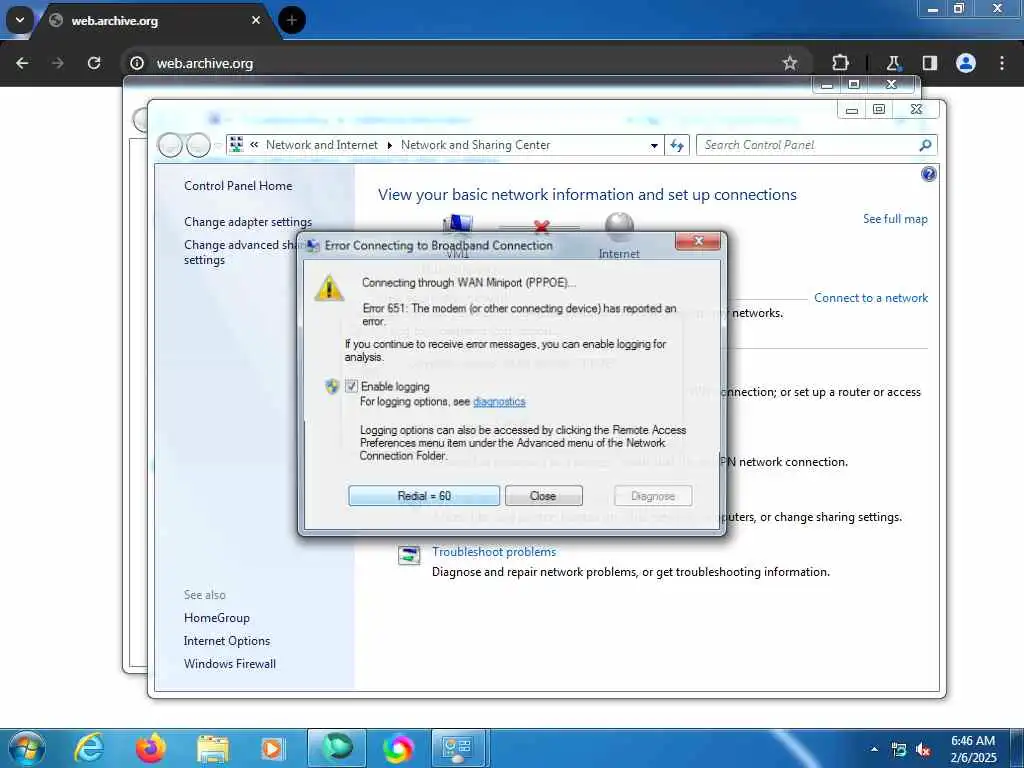Open the diagnostics link
Viewport: 1024px width, 768px height.
[499, 402]
